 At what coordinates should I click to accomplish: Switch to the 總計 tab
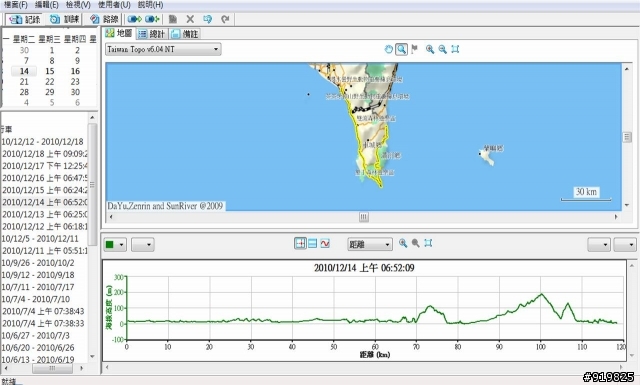tap(152, 34)
